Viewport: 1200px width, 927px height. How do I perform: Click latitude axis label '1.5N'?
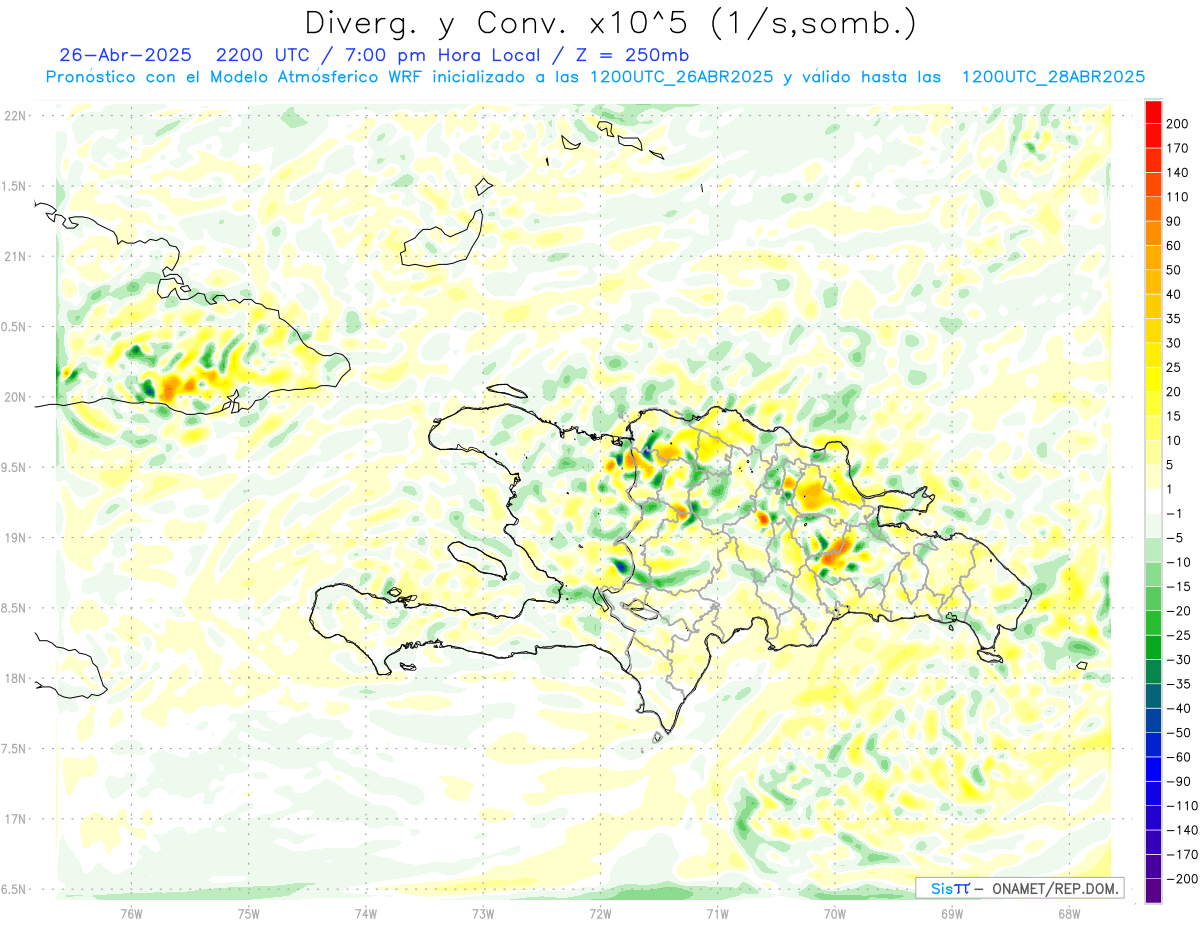[x=13, y=186]
